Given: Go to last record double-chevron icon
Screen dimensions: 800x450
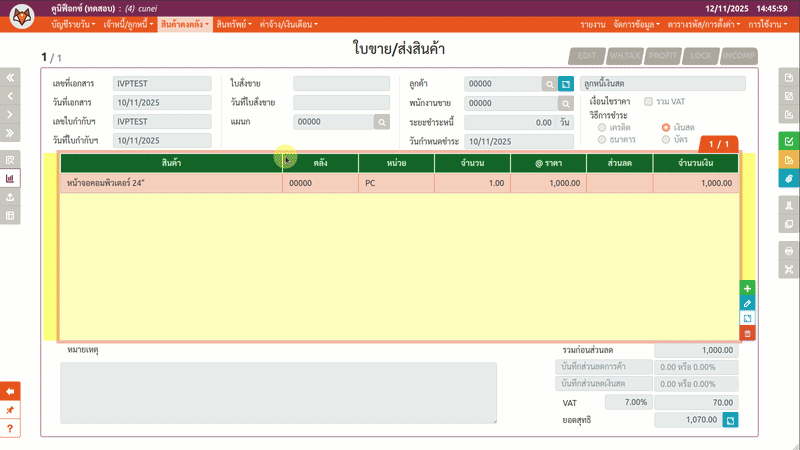Looking at the screenshot, I should tap(10, 132).
